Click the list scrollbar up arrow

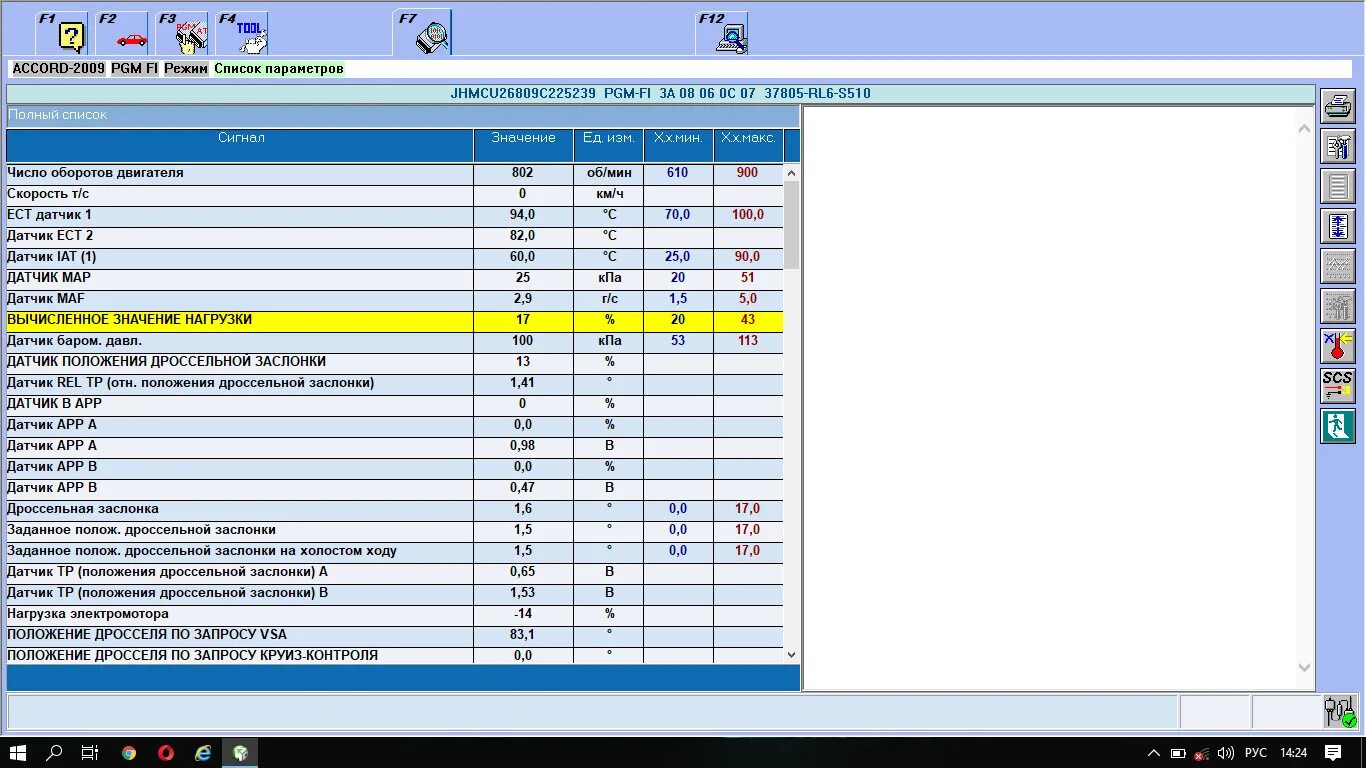point(792,173)
